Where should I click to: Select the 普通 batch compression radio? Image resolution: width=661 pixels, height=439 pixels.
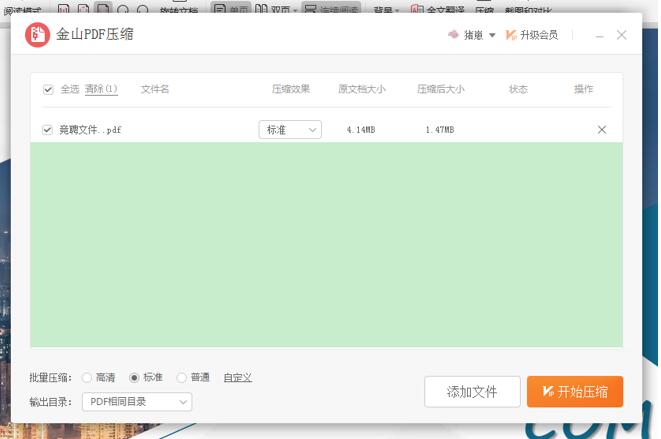point(182,377)
